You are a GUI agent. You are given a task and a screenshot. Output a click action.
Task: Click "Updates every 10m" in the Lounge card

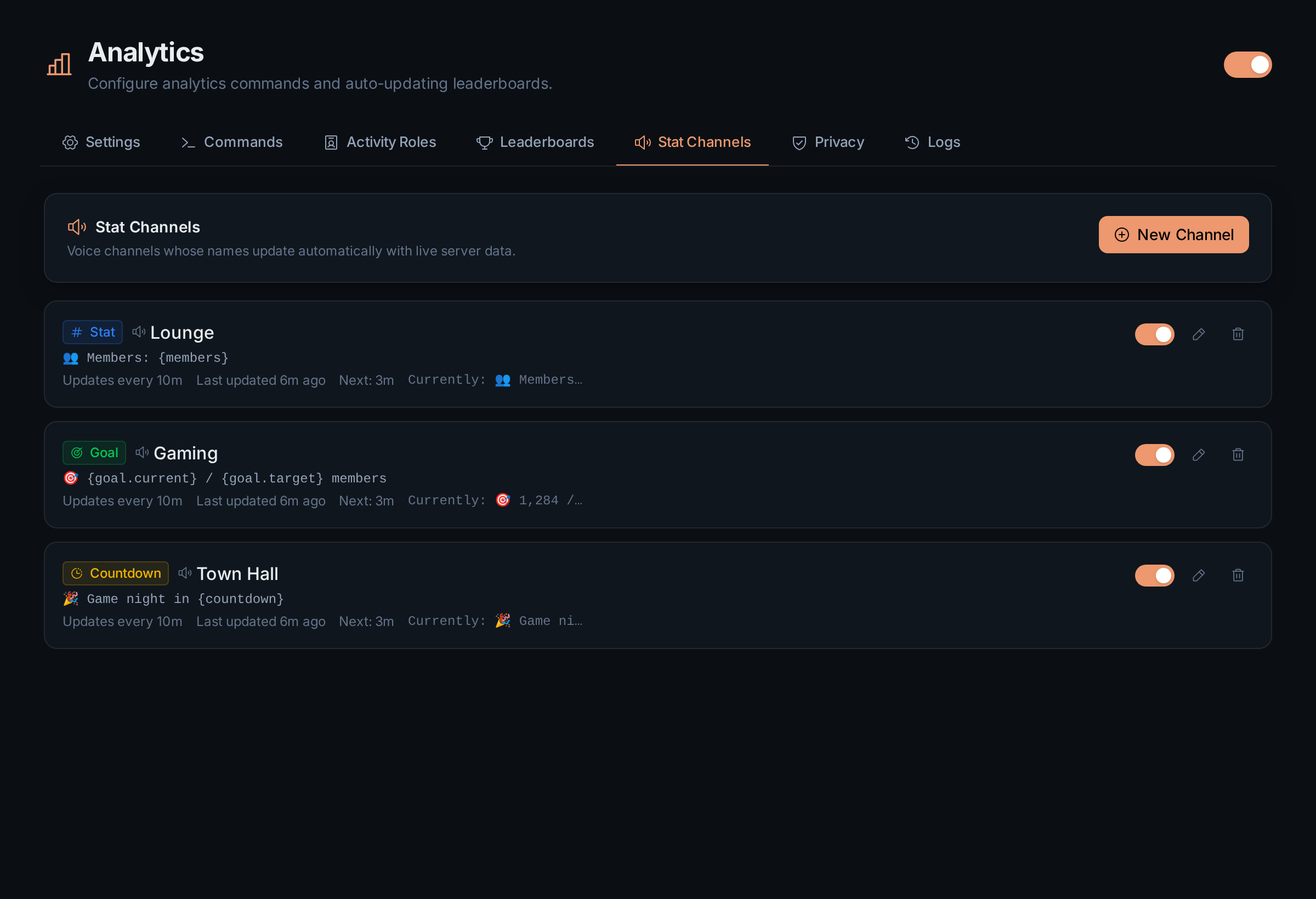123,380
